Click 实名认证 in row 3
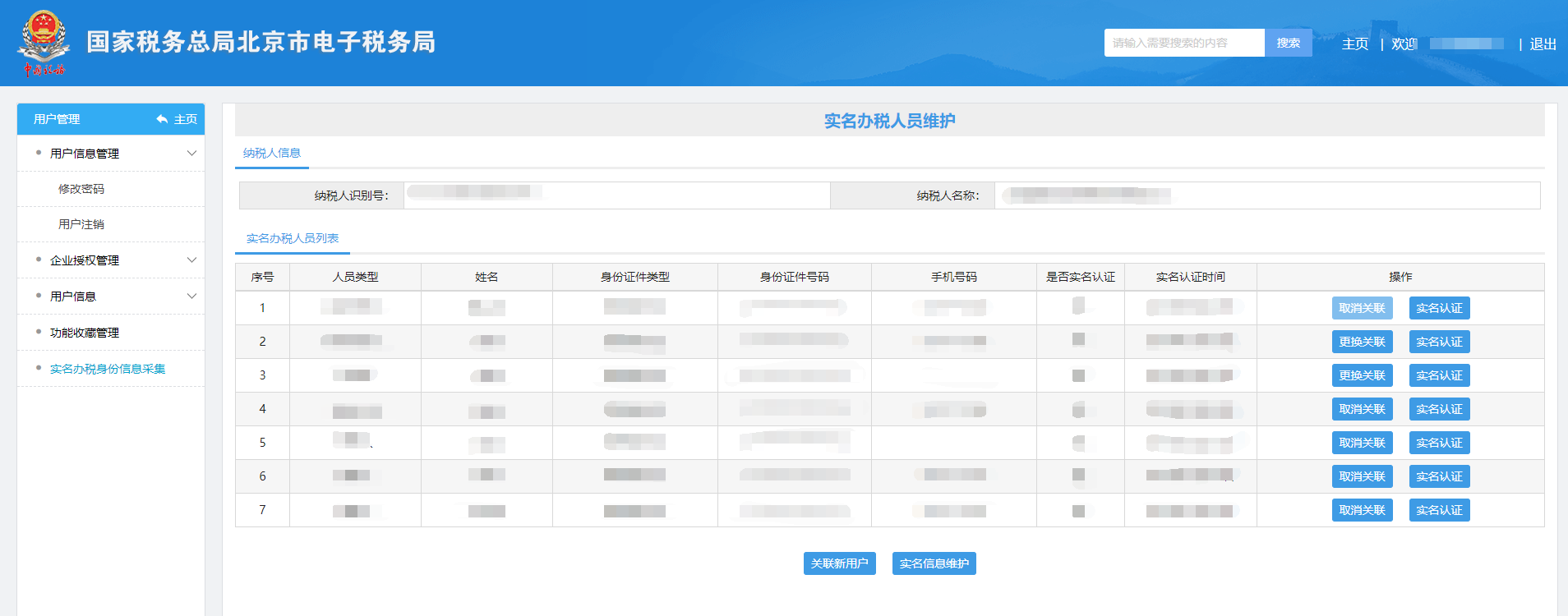This screenshot has width=1568, height=616. [1440, 375]
